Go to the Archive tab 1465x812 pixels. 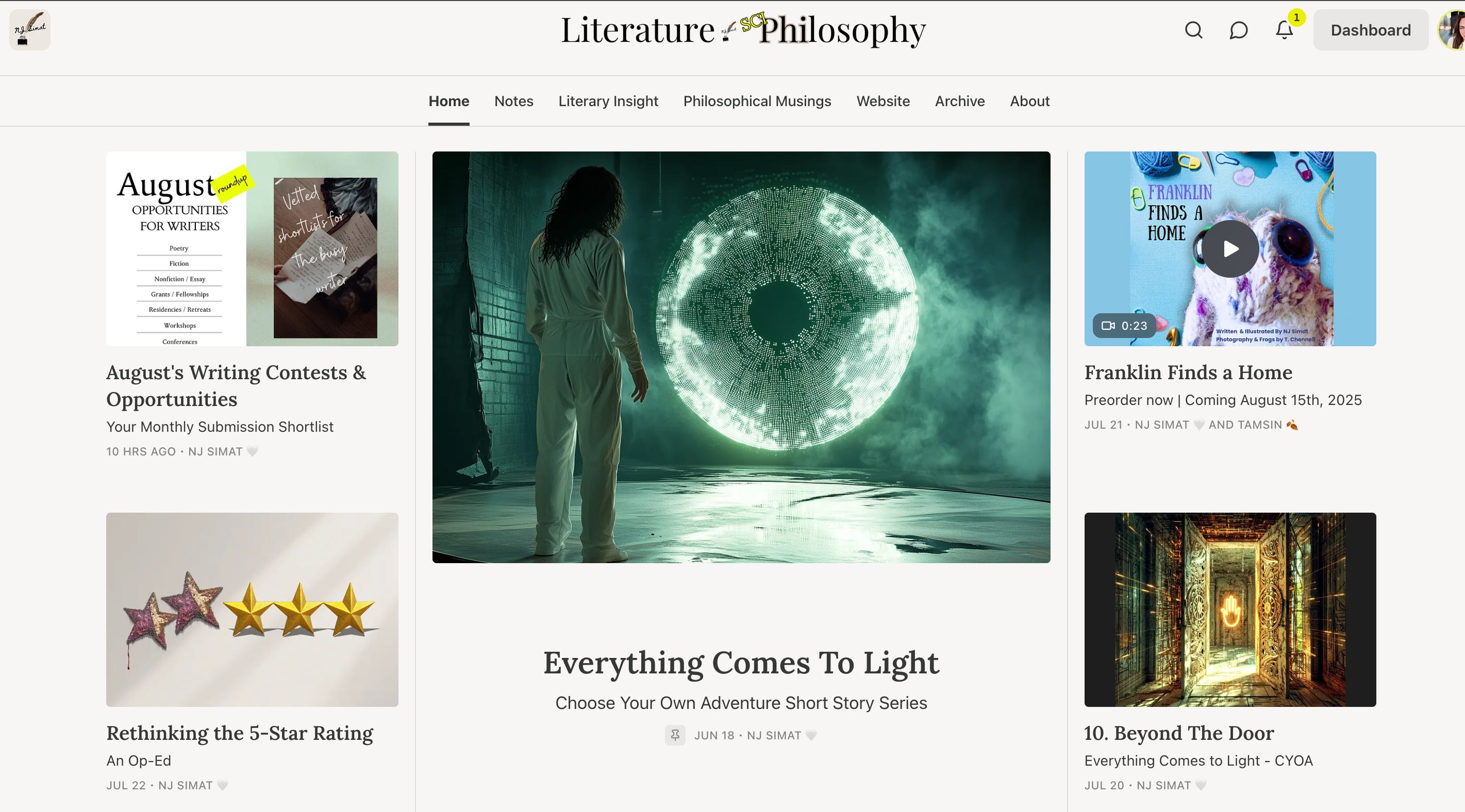959,101
